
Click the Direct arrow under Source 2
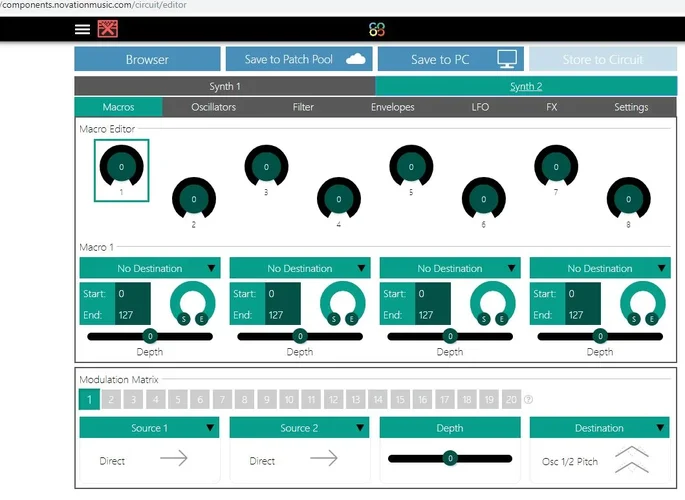(324, 458)
